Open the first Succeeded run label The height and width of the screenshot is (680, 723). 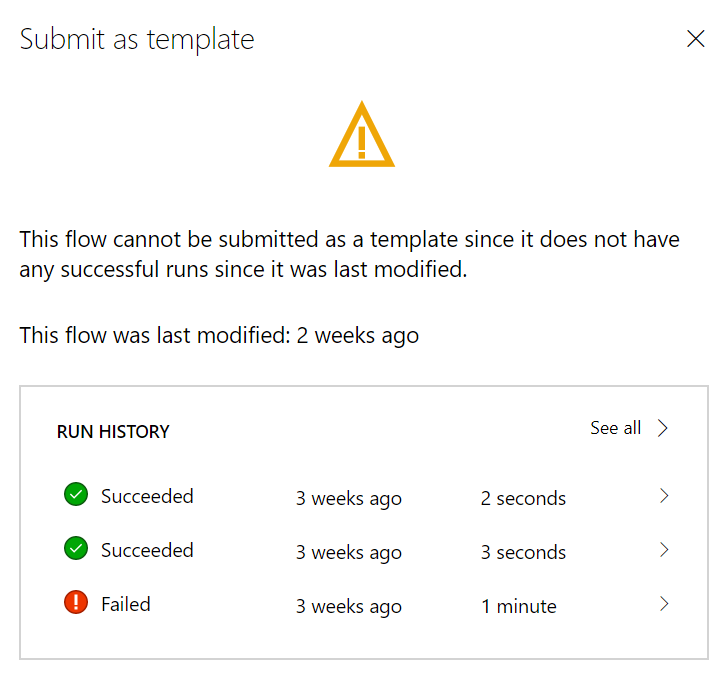pos(147,496)
